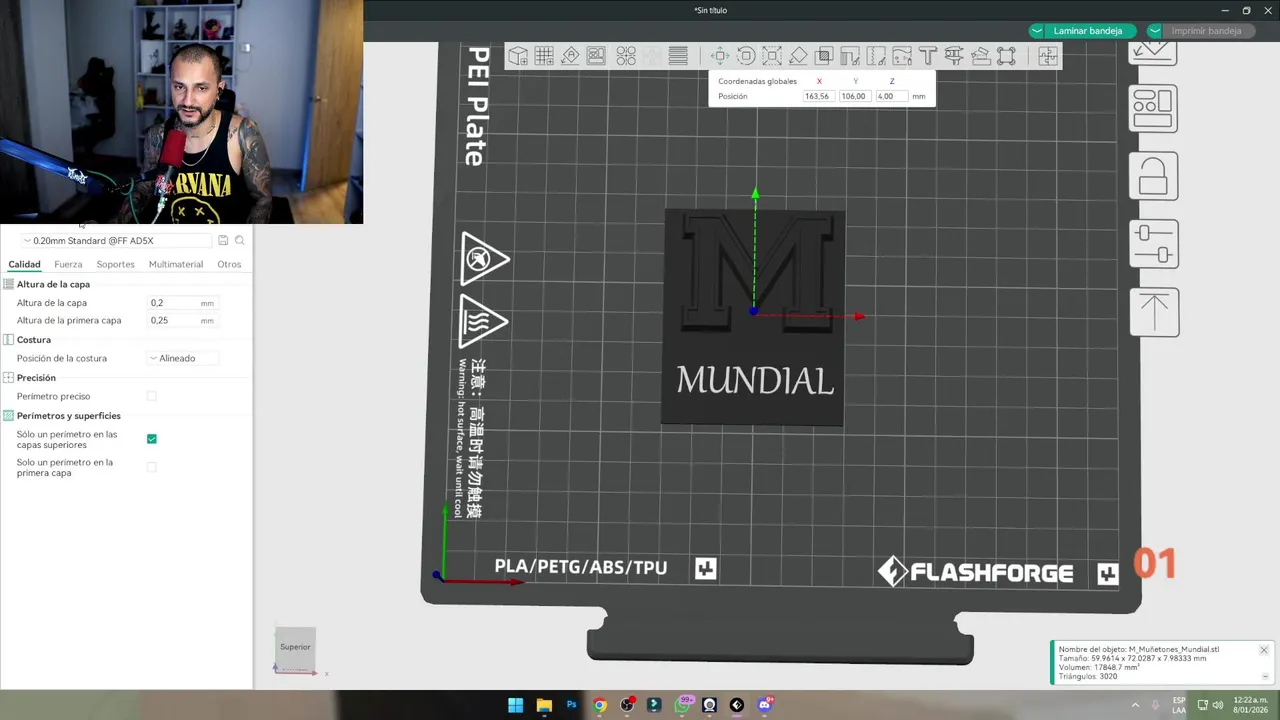This screenshot has width=1280, height=720.
Task: Save the process preset with disk icon
Action: click(223, 240)
